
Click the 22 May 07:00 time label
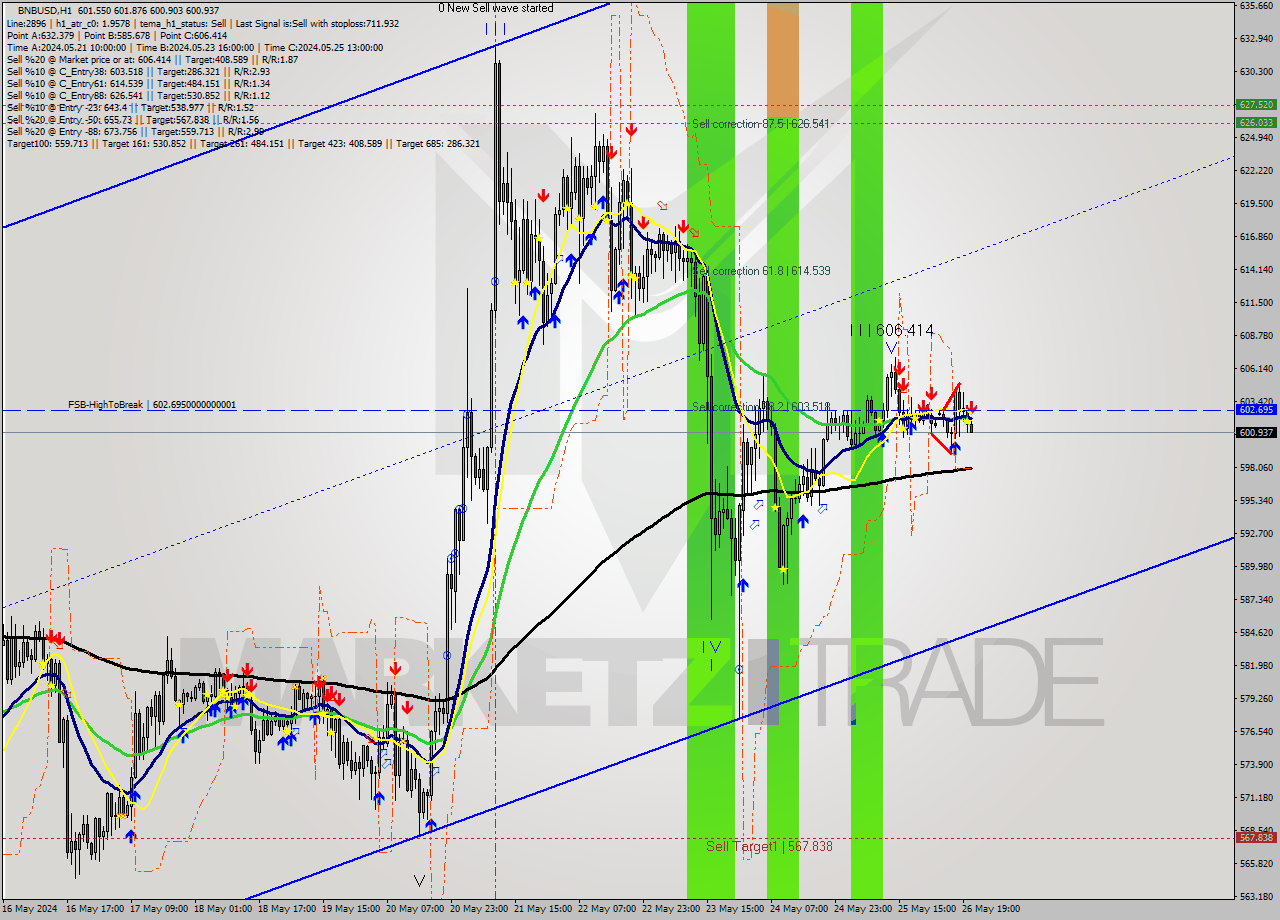pos(607,909)
